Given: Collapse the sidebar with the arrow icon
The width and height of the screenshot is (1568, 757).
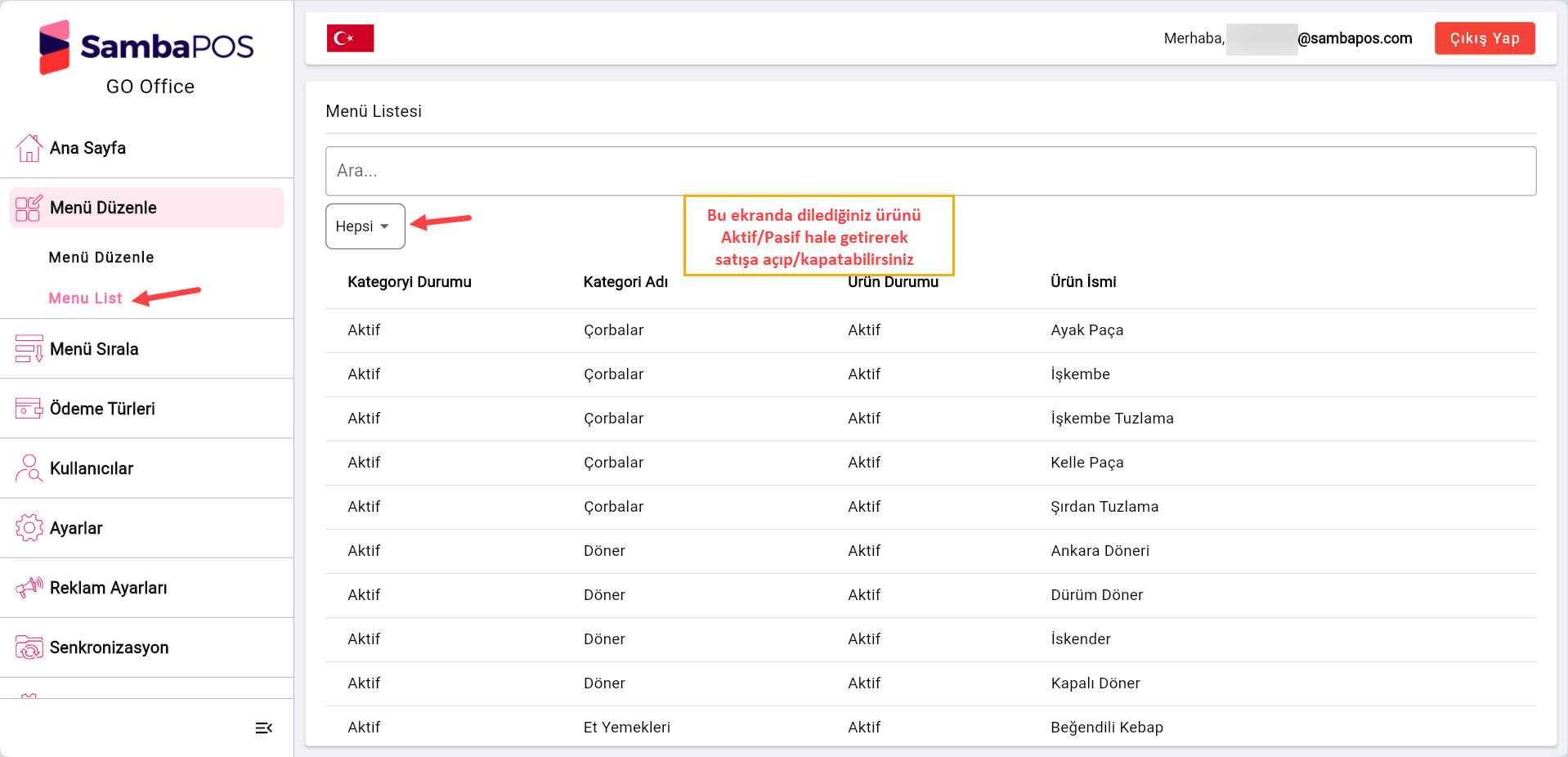Looking at the screenshot, I should pos(263,728).
